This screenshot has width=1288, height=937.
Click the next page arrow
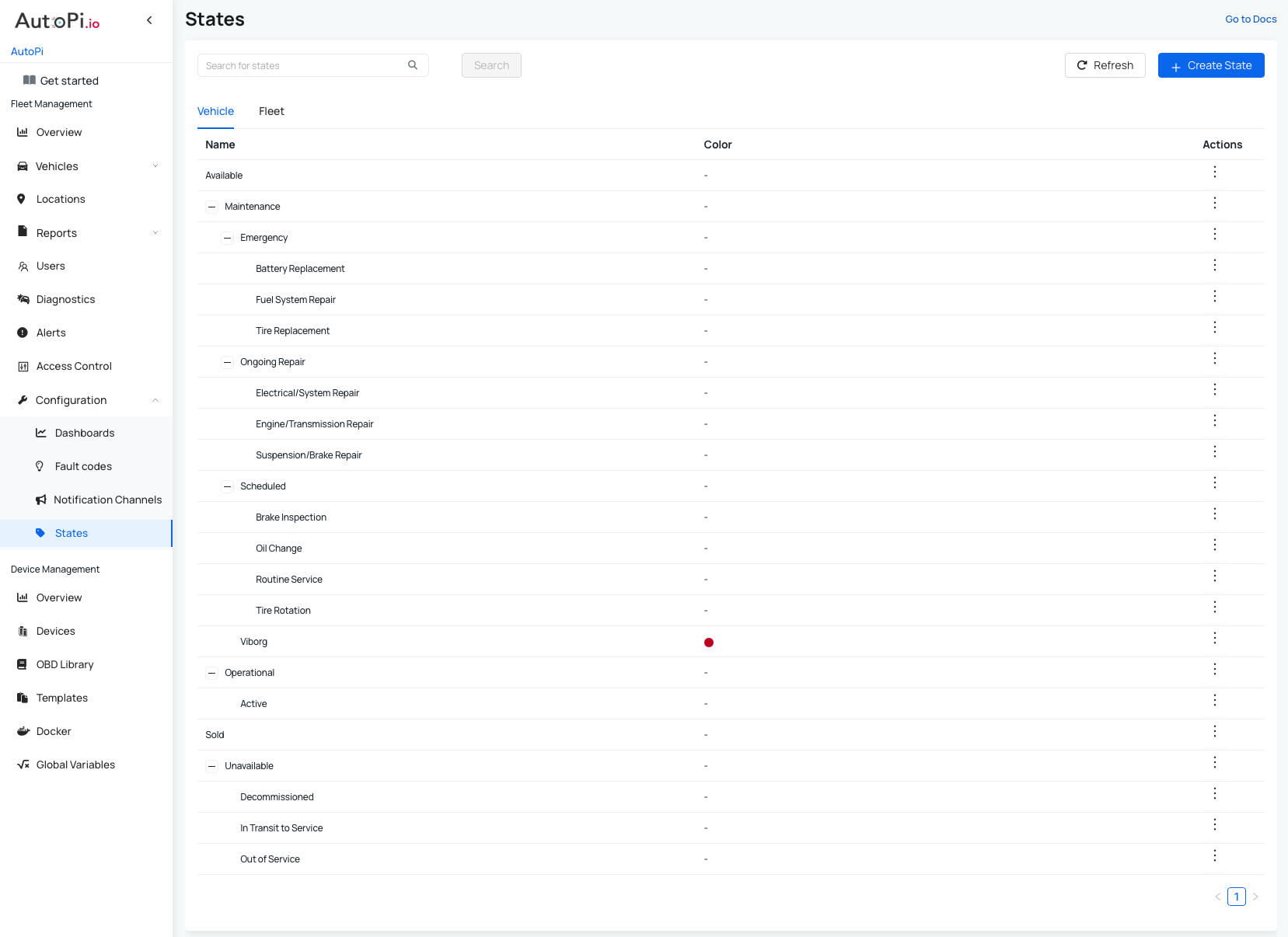pos(1255,897)
